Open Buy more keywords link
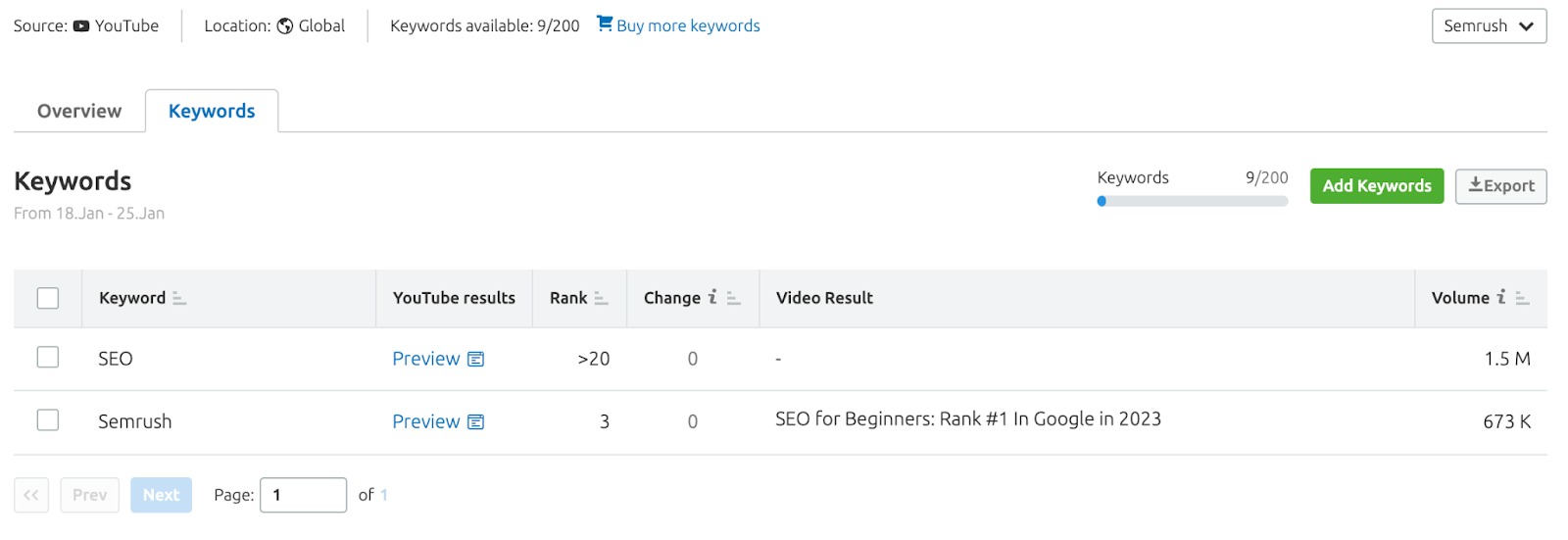Image resolution: width=1568 pixels, height=540 pixels. [x=688, y=26]
